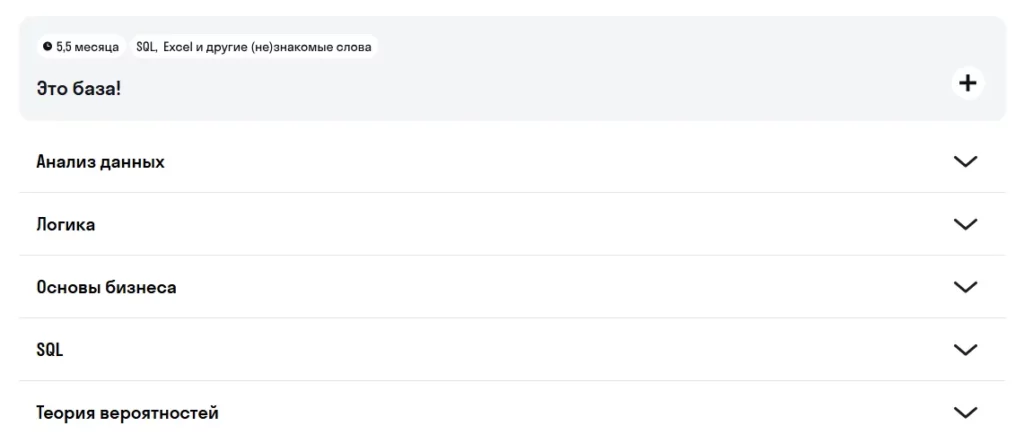Select the 'Анализ данных' section title
Screen dimensions: 1024x443
[x=100, y=161]
